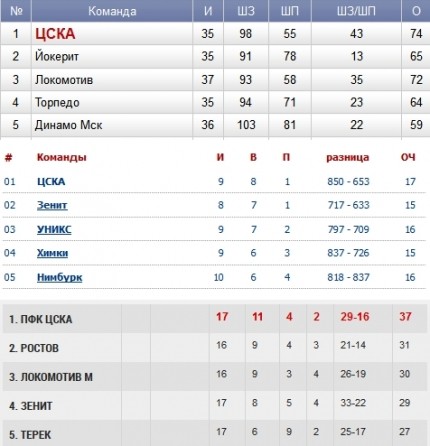Click ЛОКОМОТИВ М in football standings

click(x=51, y=377)
